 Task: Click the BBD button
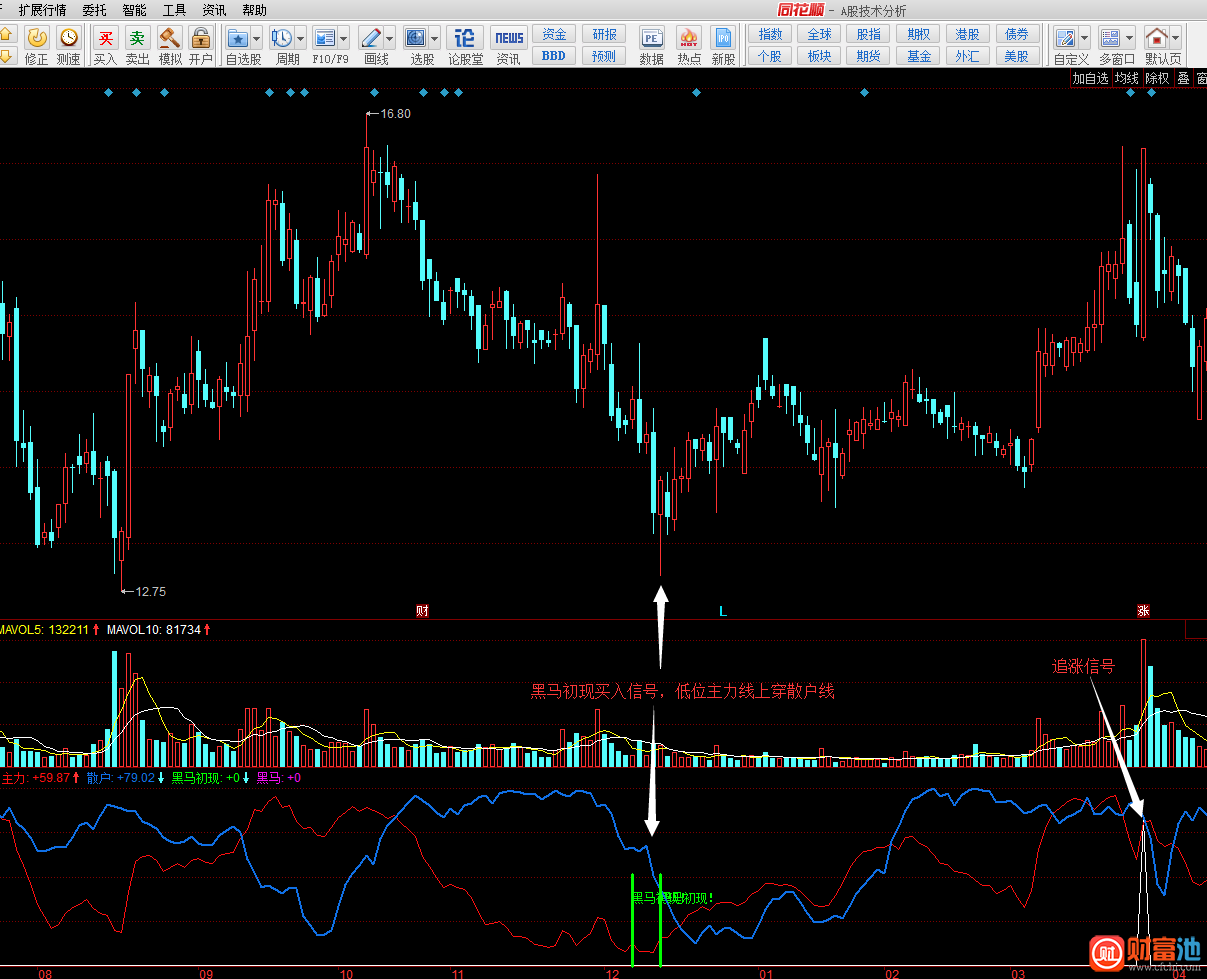[554, 56]
